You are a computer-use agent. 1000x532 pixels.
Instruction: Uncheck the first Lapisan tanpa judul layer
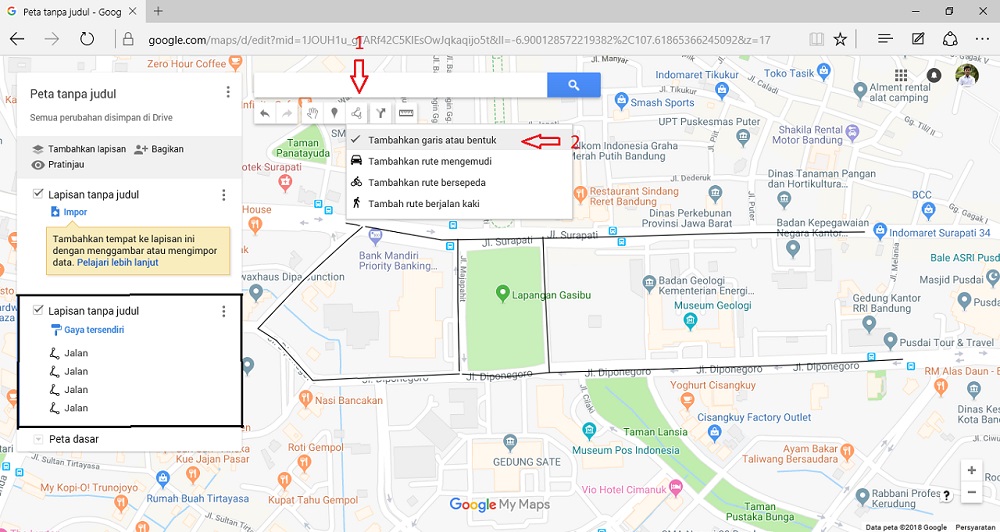[38, 194]
